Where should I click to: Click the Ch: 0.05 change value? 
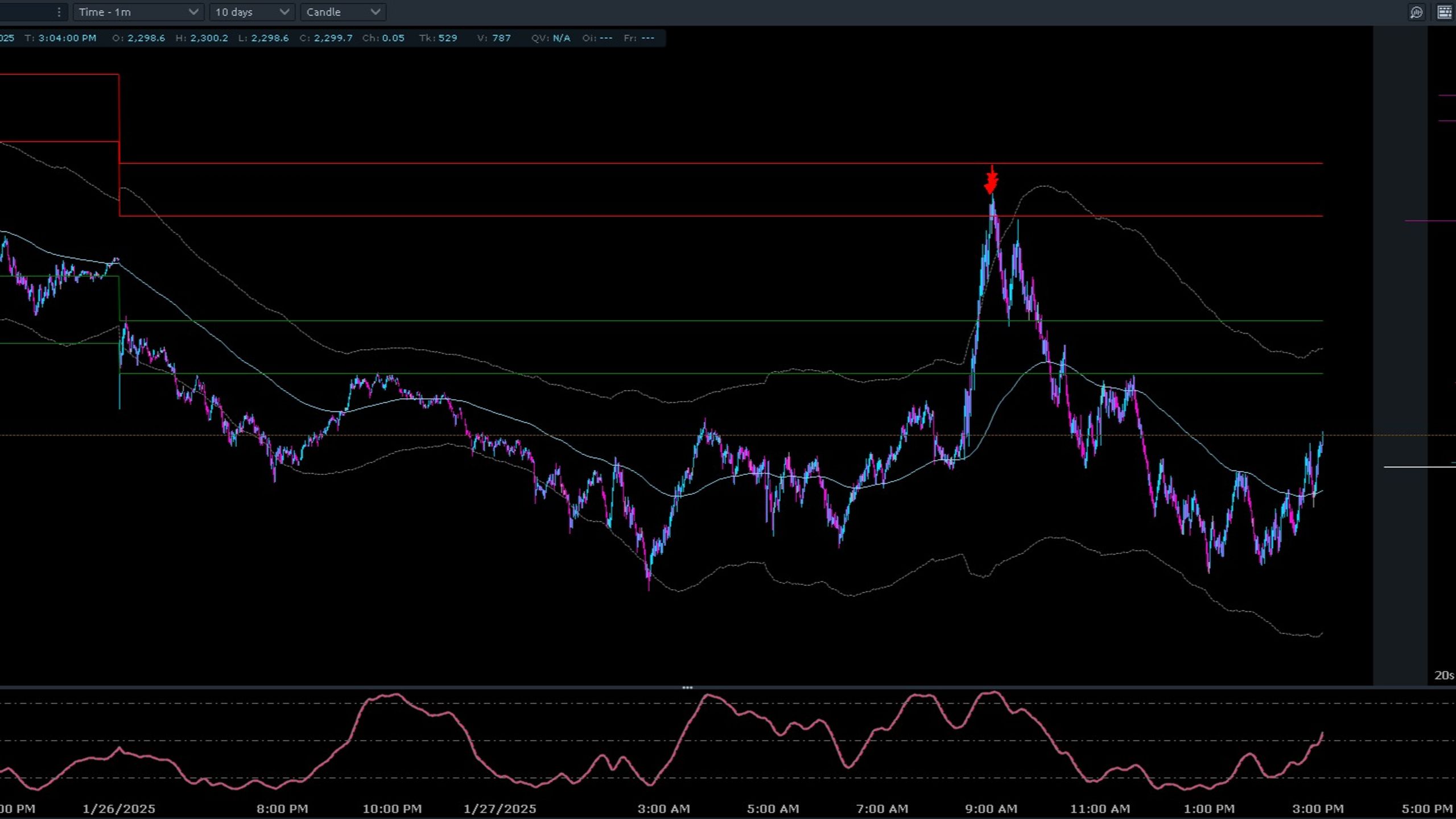click(x=383, y=38)
